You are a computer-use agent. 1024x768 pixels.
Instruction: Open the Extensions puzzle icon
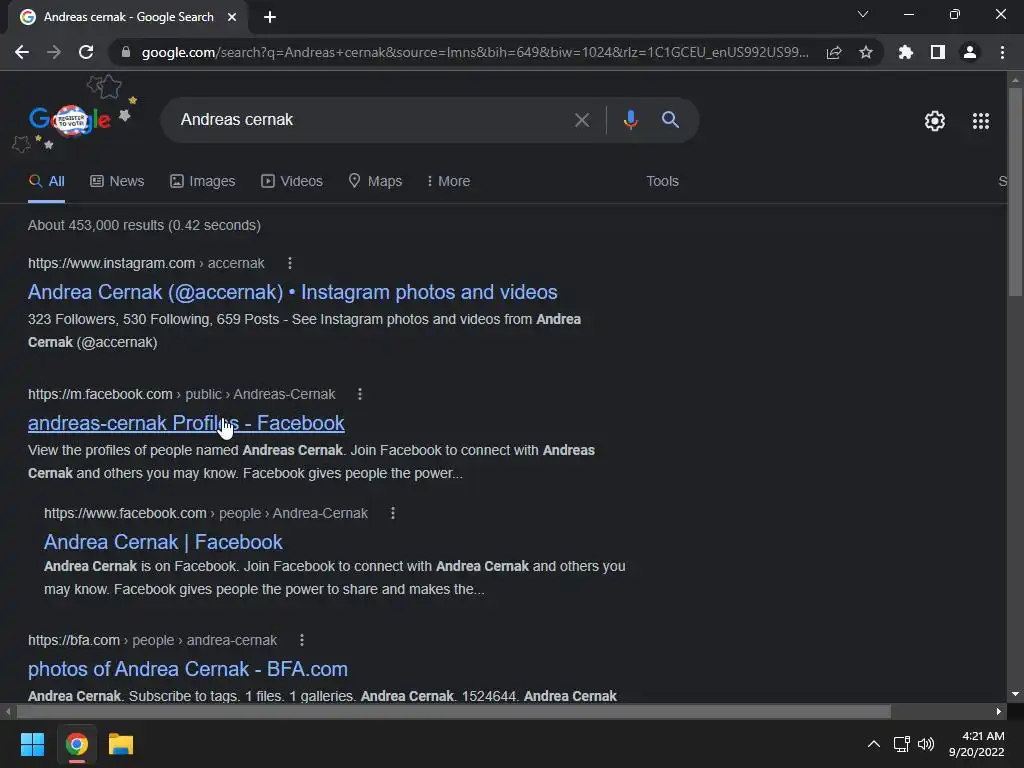906,52
